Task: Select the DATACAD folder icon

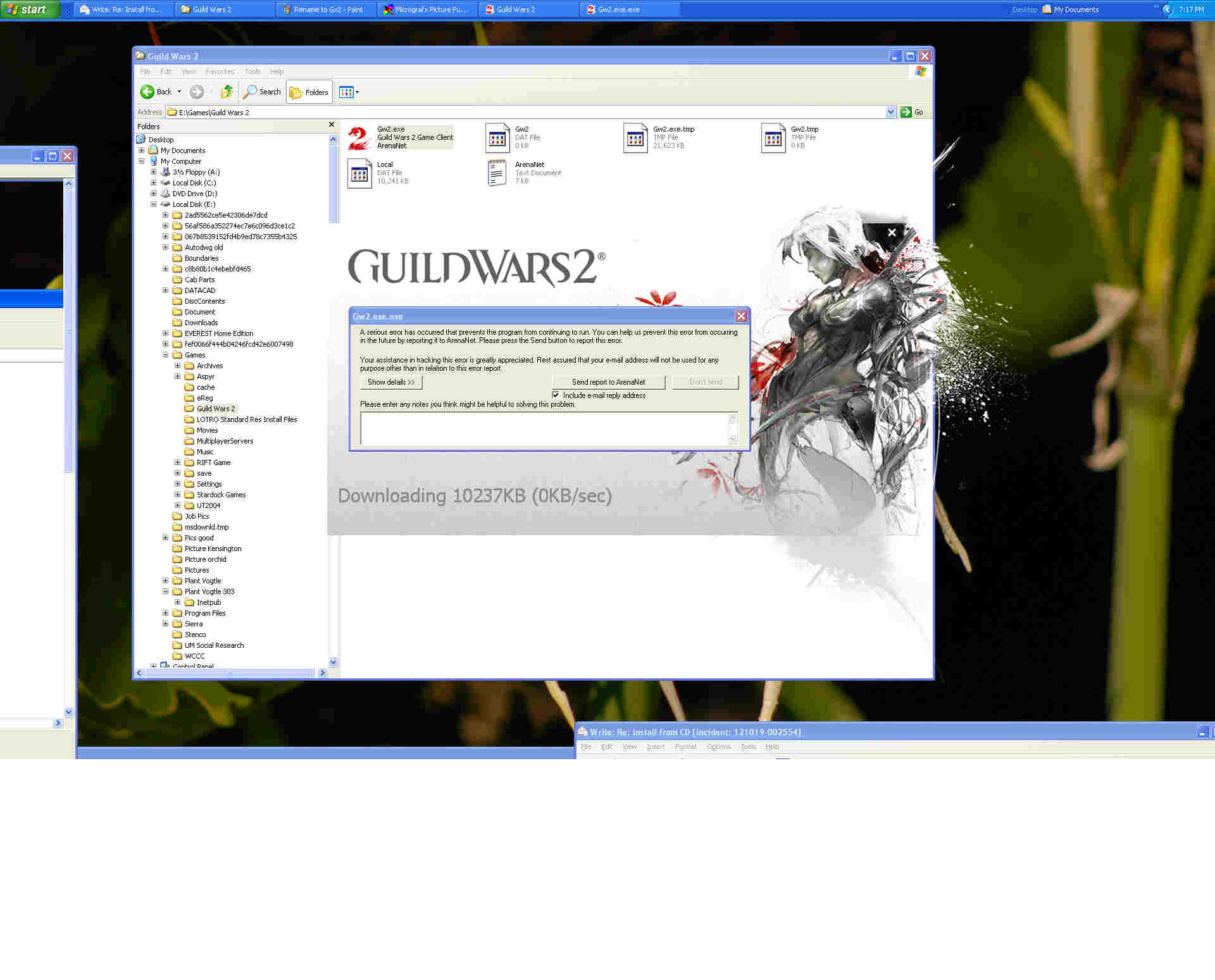Action: tap(177, 290)
